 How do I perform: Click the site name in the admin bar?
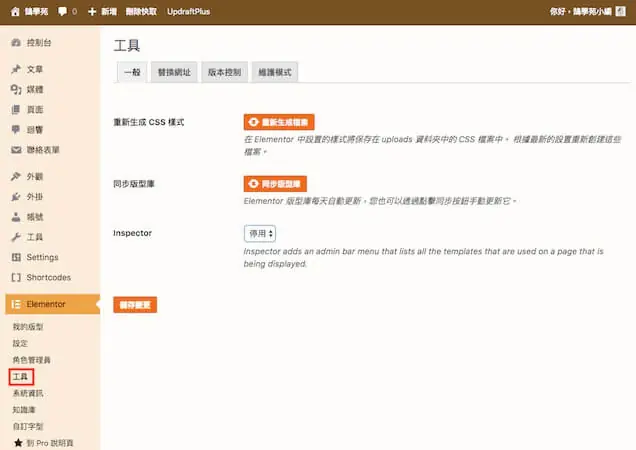tap(36, 11)
